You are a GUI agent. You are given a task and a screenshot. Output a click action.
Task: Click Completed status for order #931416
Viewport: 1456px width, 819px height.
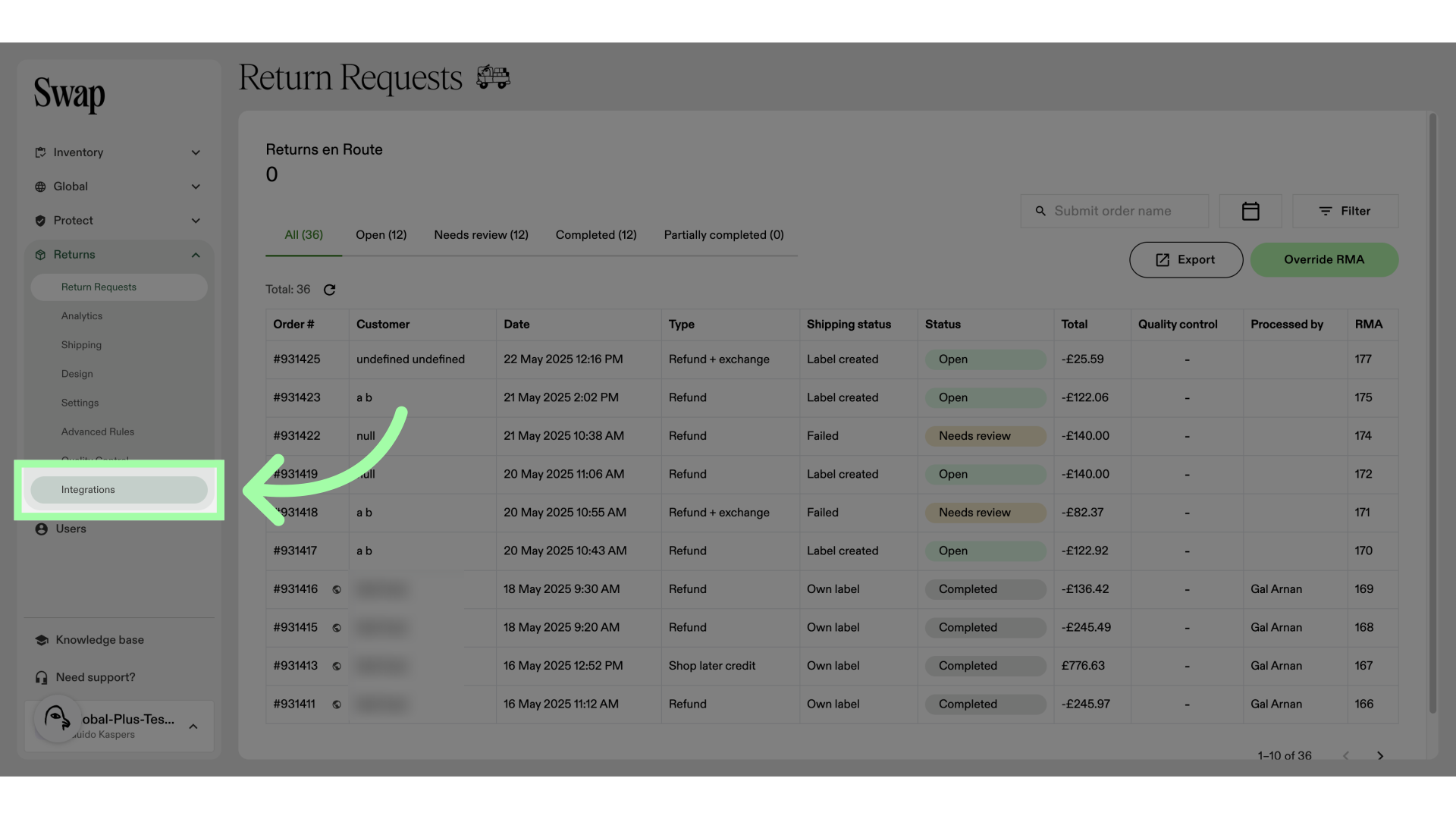pyautogui.click(x=985, y=589)
